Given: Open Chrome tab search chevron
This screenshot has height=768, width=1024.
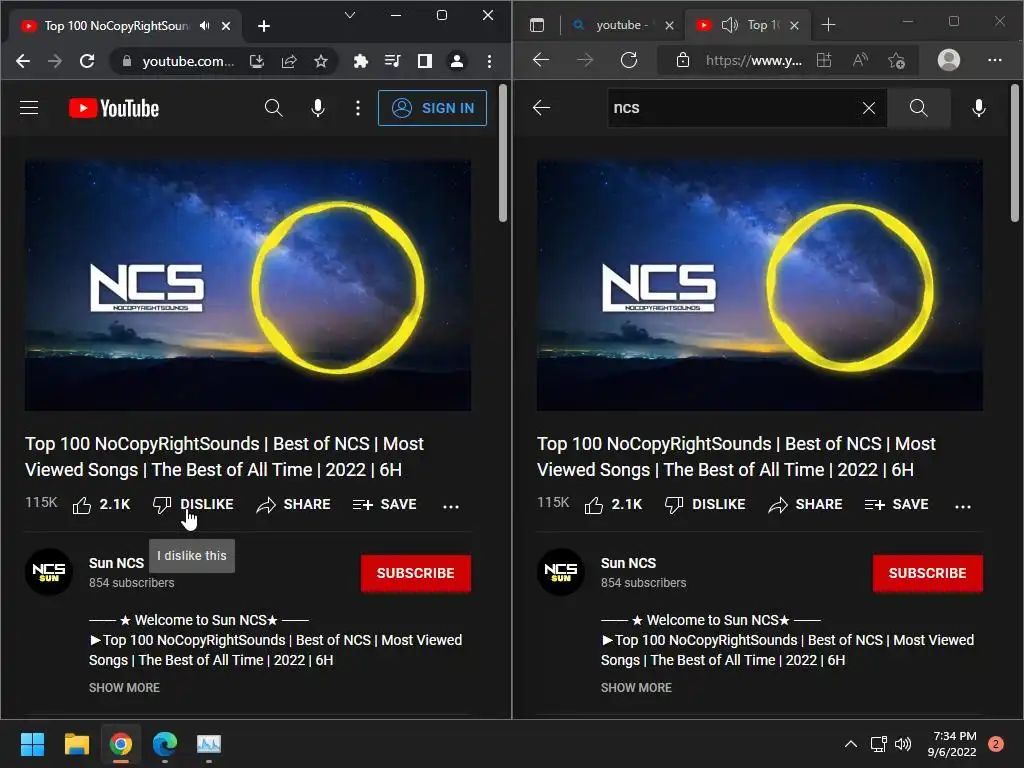Looking at the screenshot, I should point(350,15).
